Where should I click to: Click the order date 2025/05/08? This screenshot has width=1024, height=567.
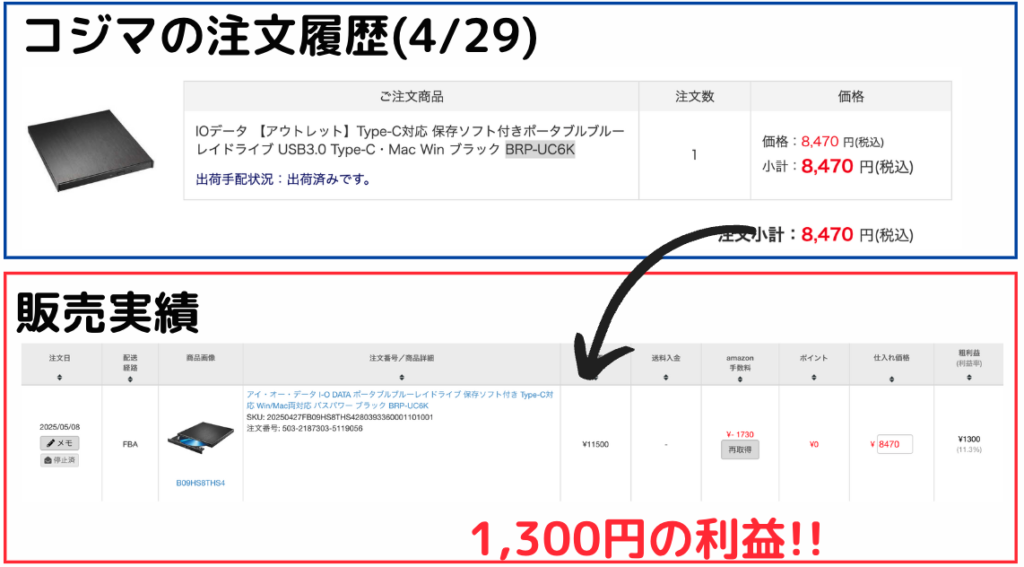pos(59,427)
